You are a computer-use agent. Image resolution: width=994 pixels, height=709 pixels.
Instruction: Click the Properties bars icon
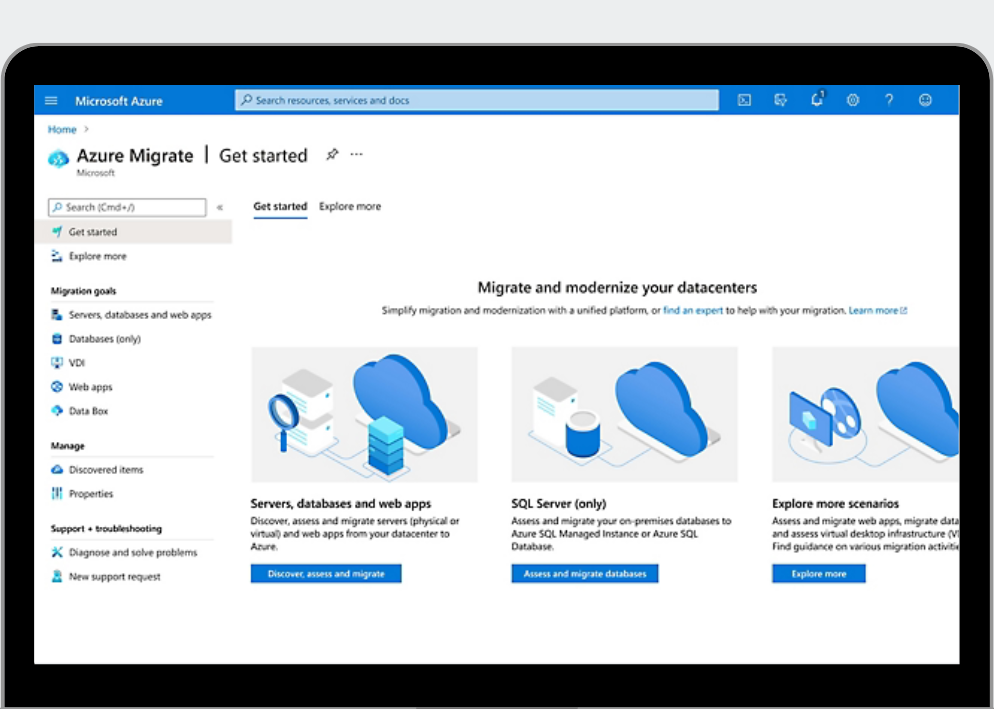pos(57,493)
